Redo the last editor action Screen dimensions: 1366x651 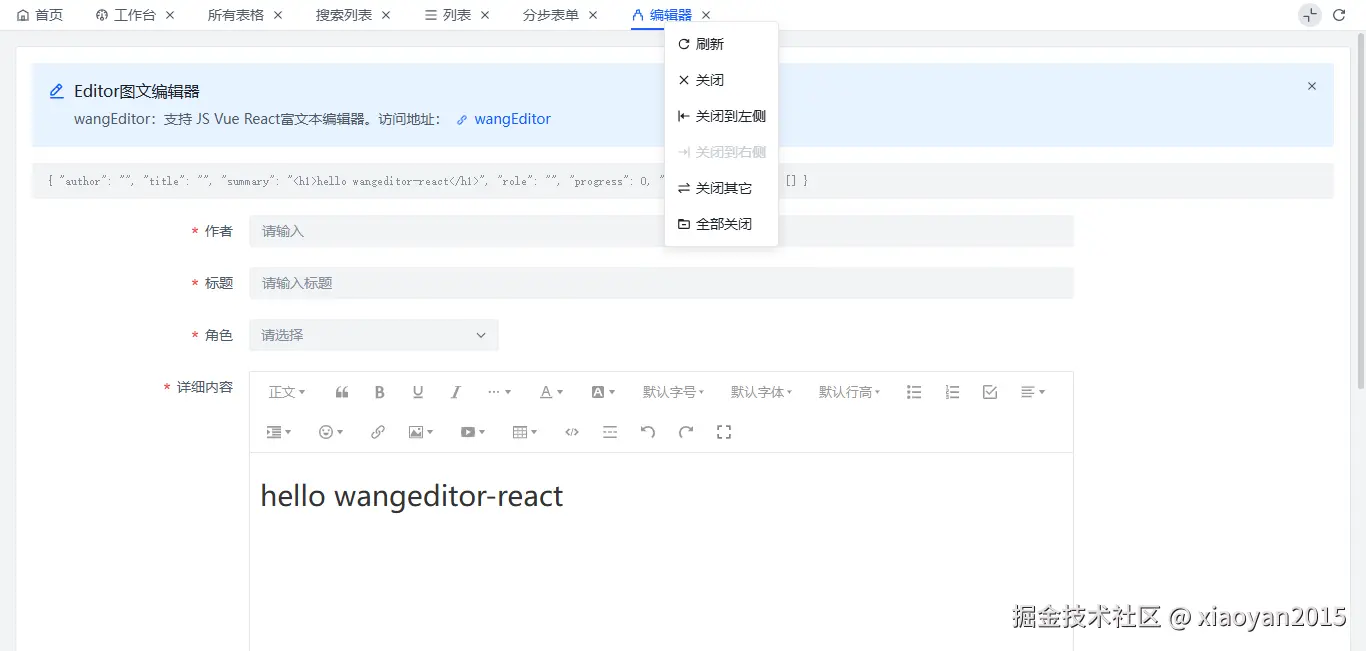pyautogui.click(x=686, y=432)
